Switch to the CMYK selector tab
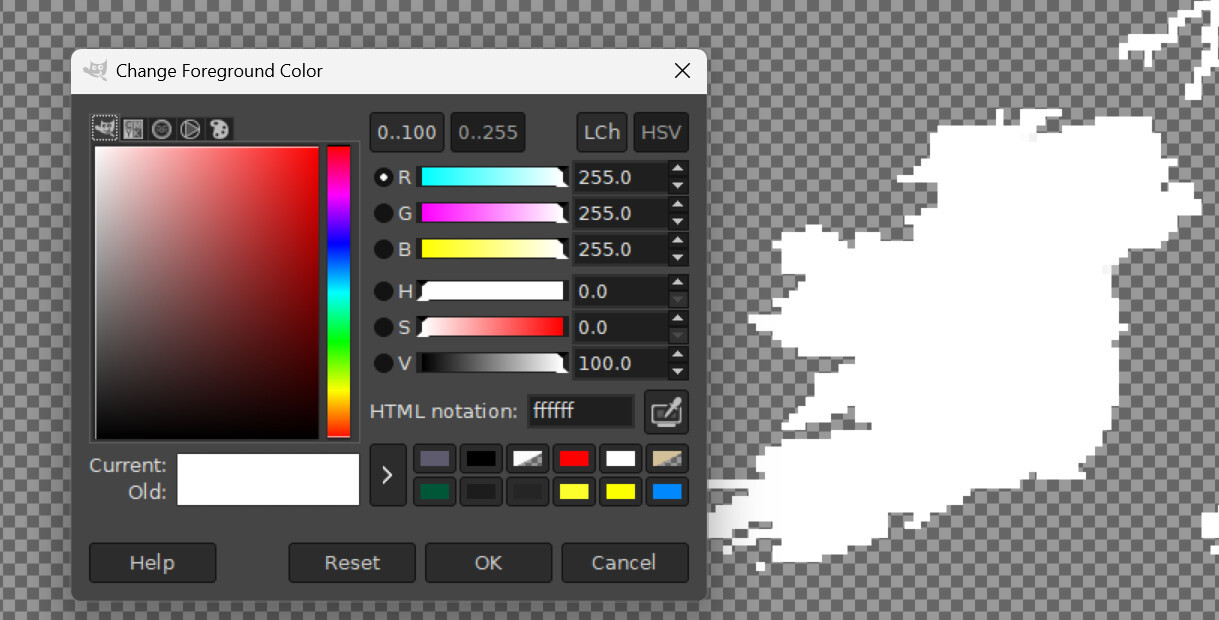Image resolution: width=1219 pixels, height=620 pixels. tap(133, 129)
